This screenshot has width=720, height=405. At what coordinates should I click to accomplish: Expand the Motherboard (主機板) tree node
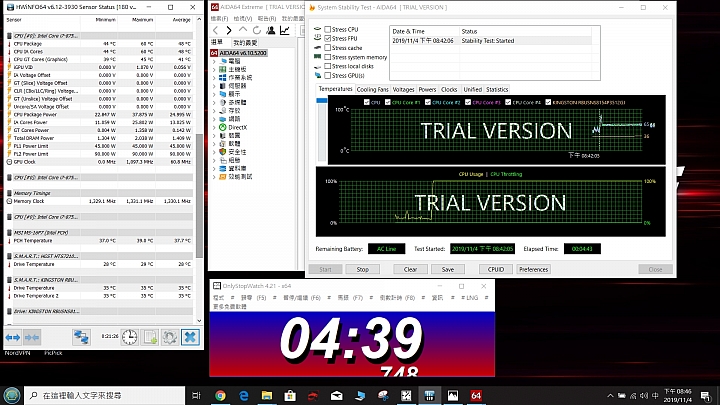coord(214,69)
